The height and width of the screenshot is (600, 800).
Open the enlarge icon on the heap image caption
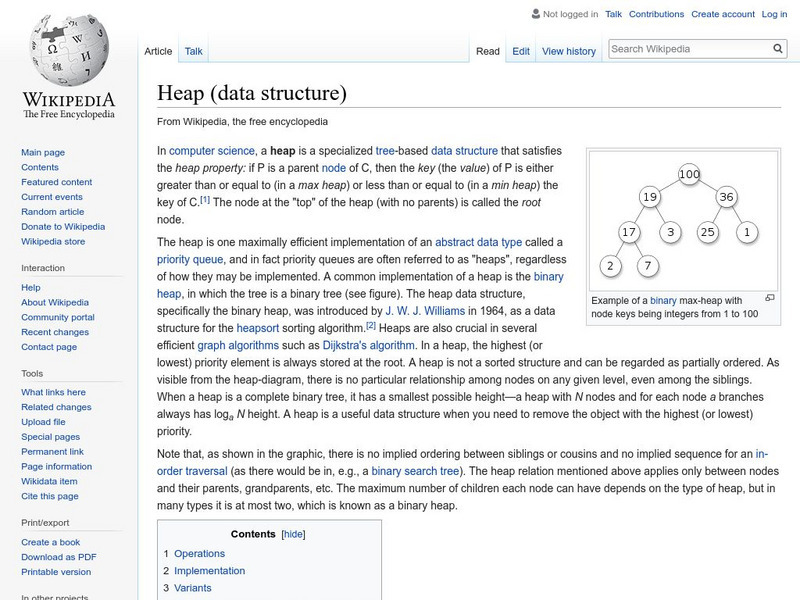768,297
